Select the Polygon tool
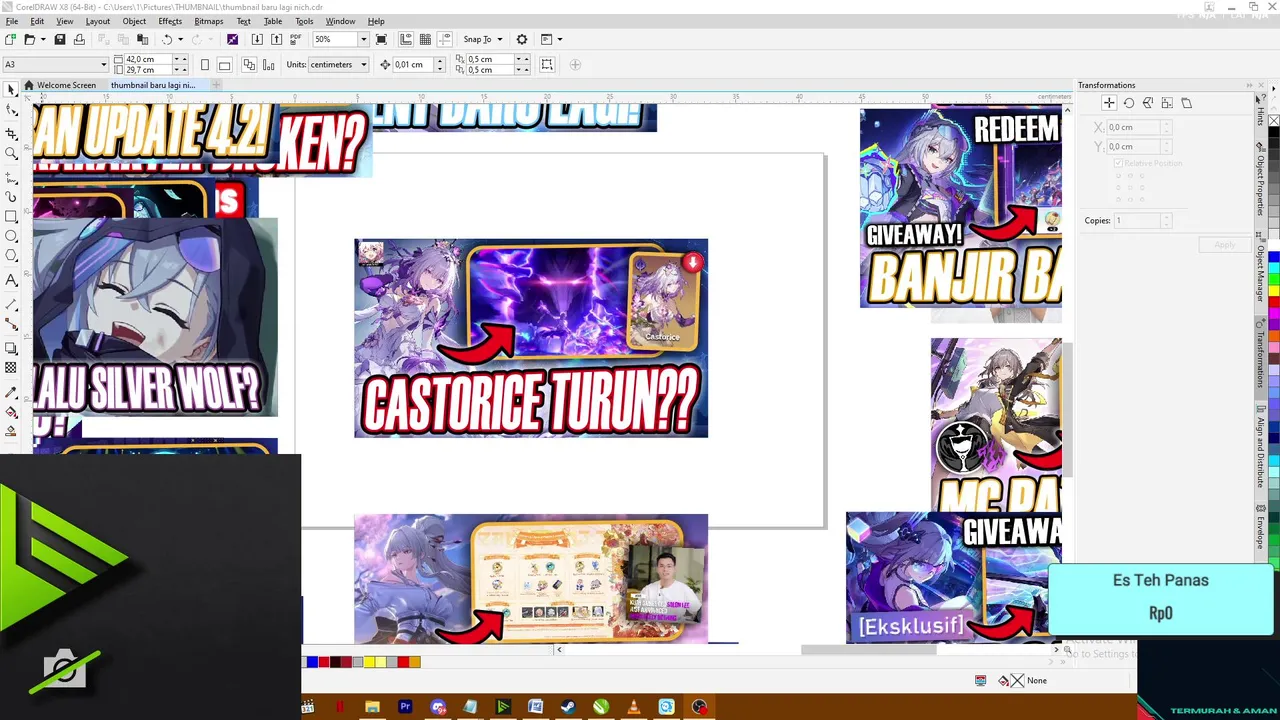This screenshot has height=720, width=1280. (11, 256)
